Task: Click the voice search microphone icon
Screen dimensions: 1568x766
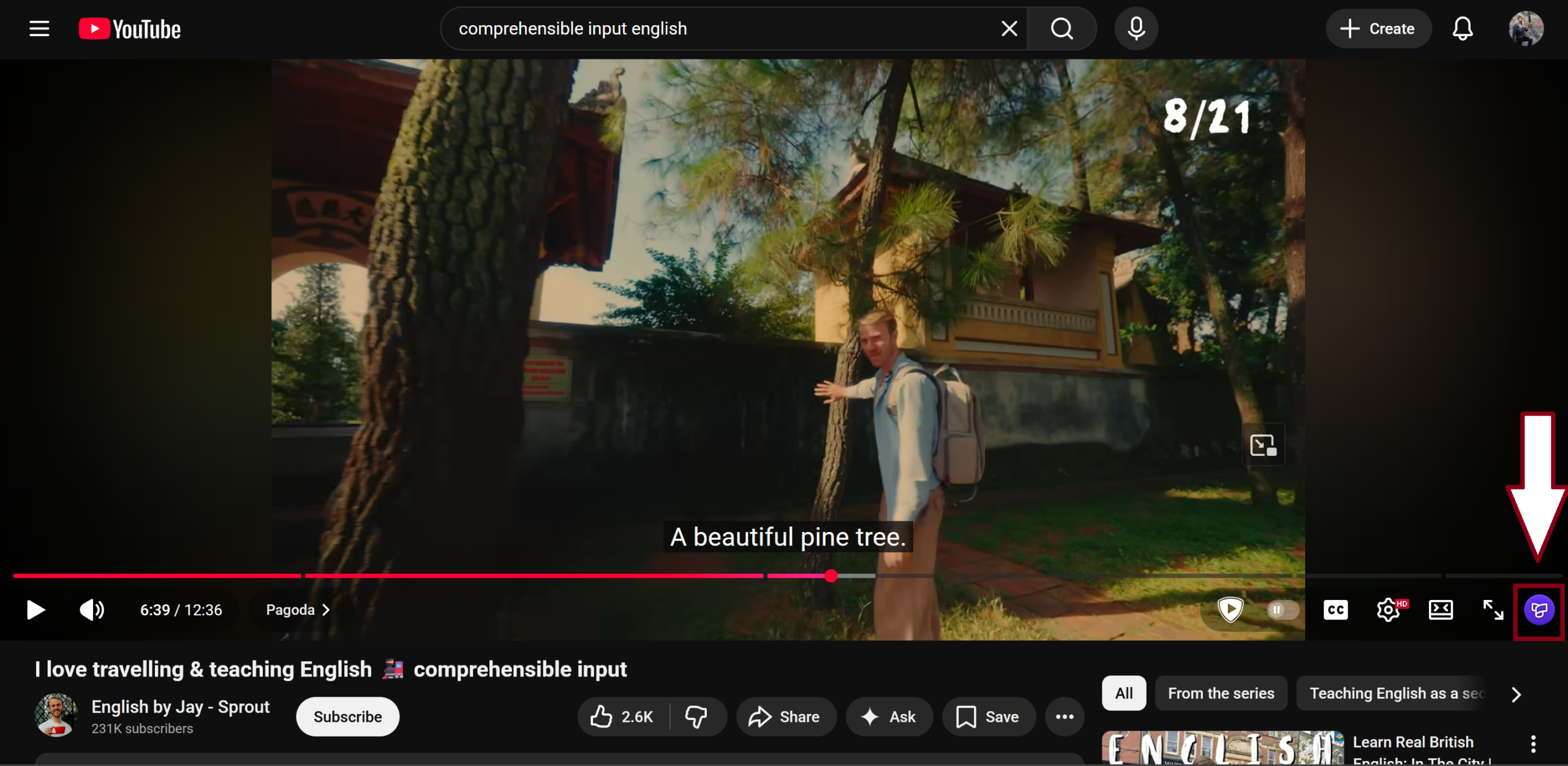Action: (x=1136, y=29)
